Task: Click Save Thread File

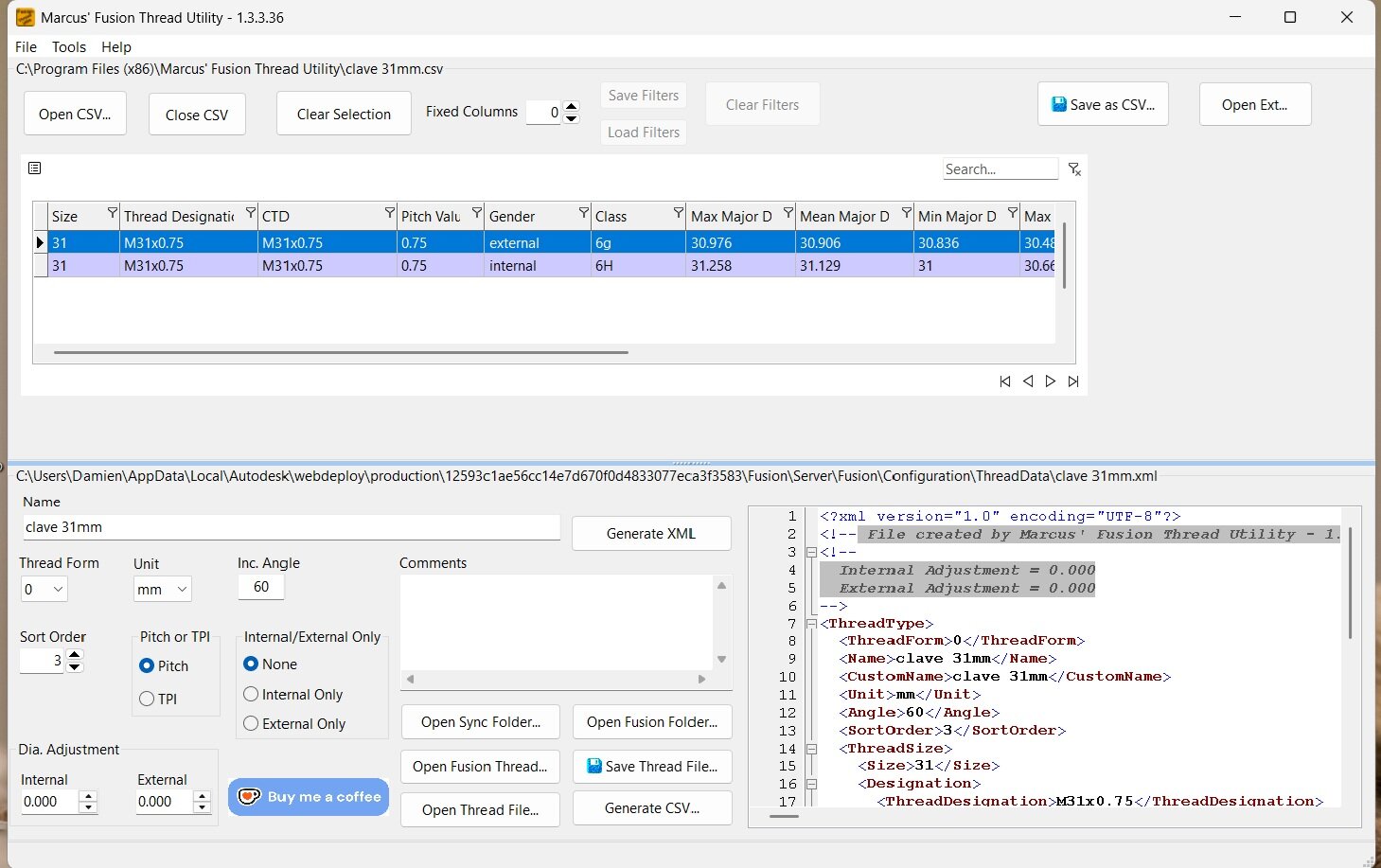Action: (x=652, y=766)
